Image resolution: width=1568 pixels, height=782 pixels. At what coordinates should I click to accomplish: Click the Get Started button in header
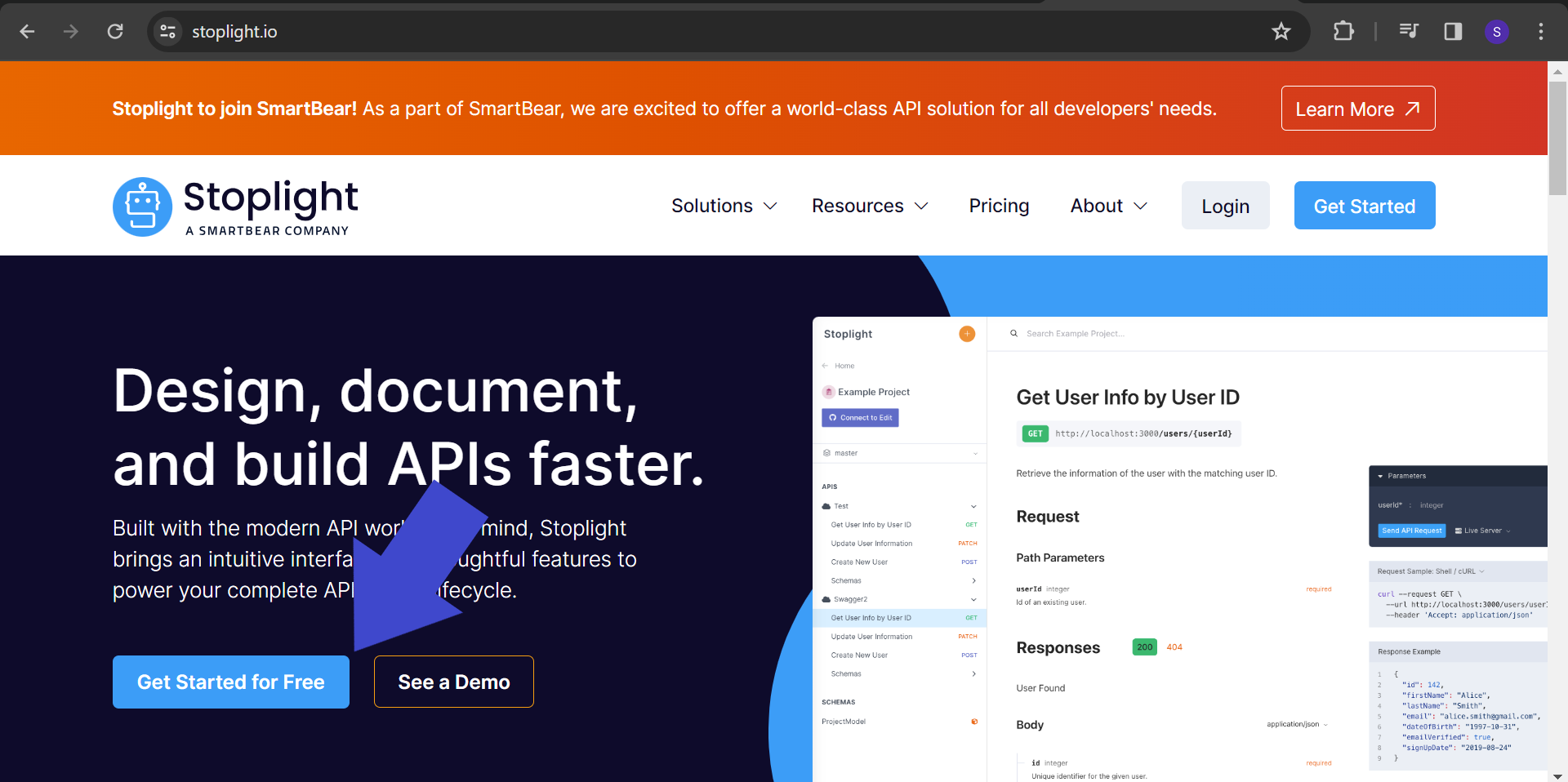point(1365,206)
